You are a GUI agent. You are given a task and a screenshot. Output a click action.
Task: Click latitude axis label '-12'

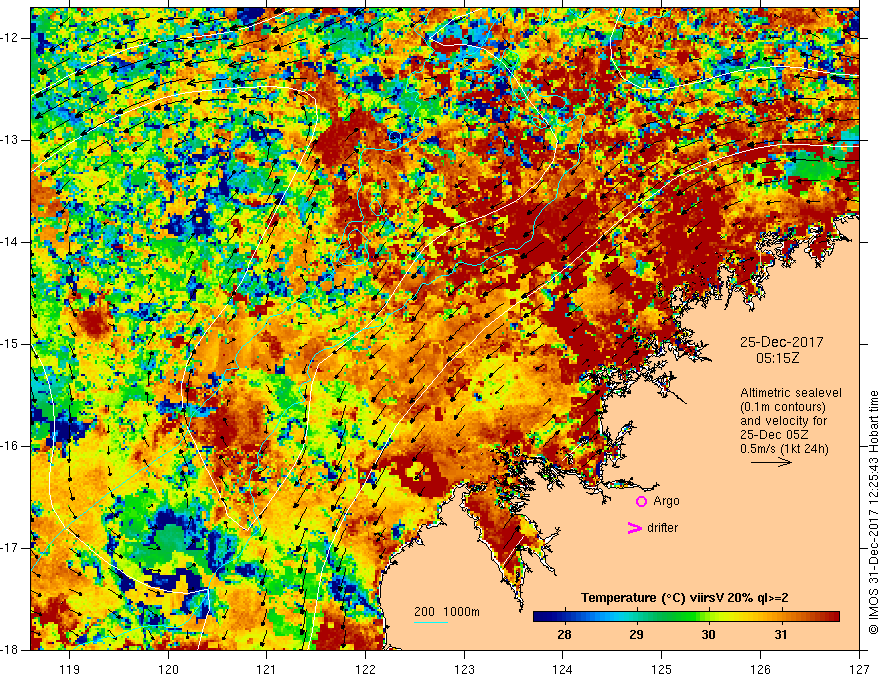[10, 38]
